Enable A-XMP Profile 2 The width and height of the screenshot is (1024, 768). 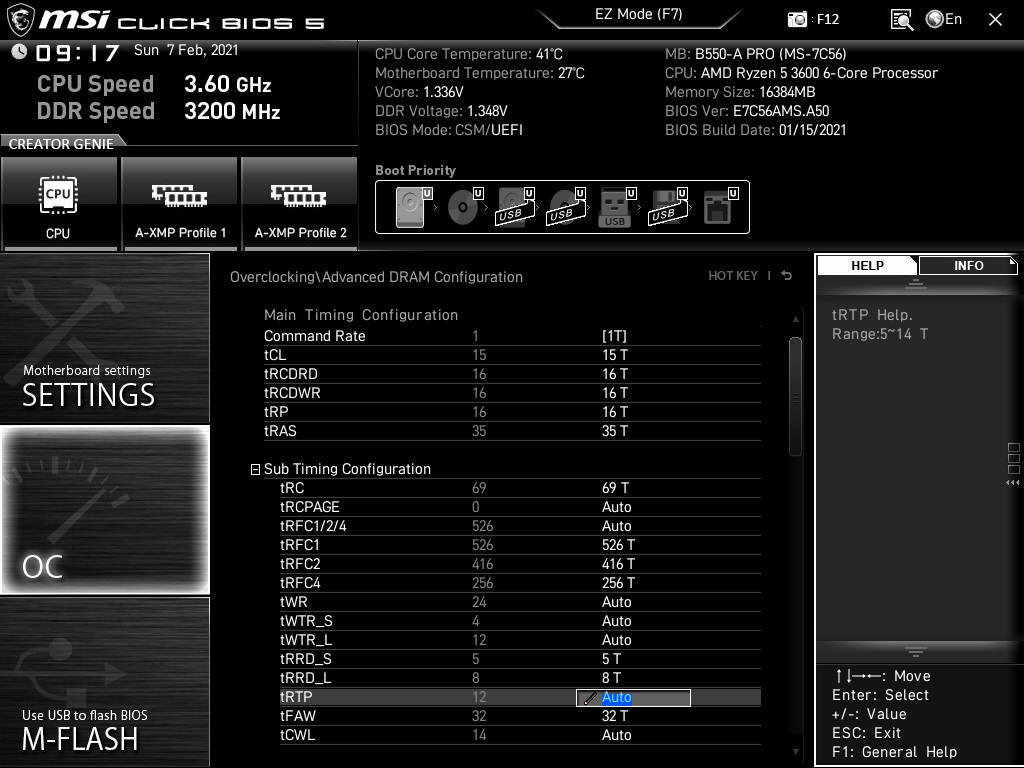pos(300,203)
